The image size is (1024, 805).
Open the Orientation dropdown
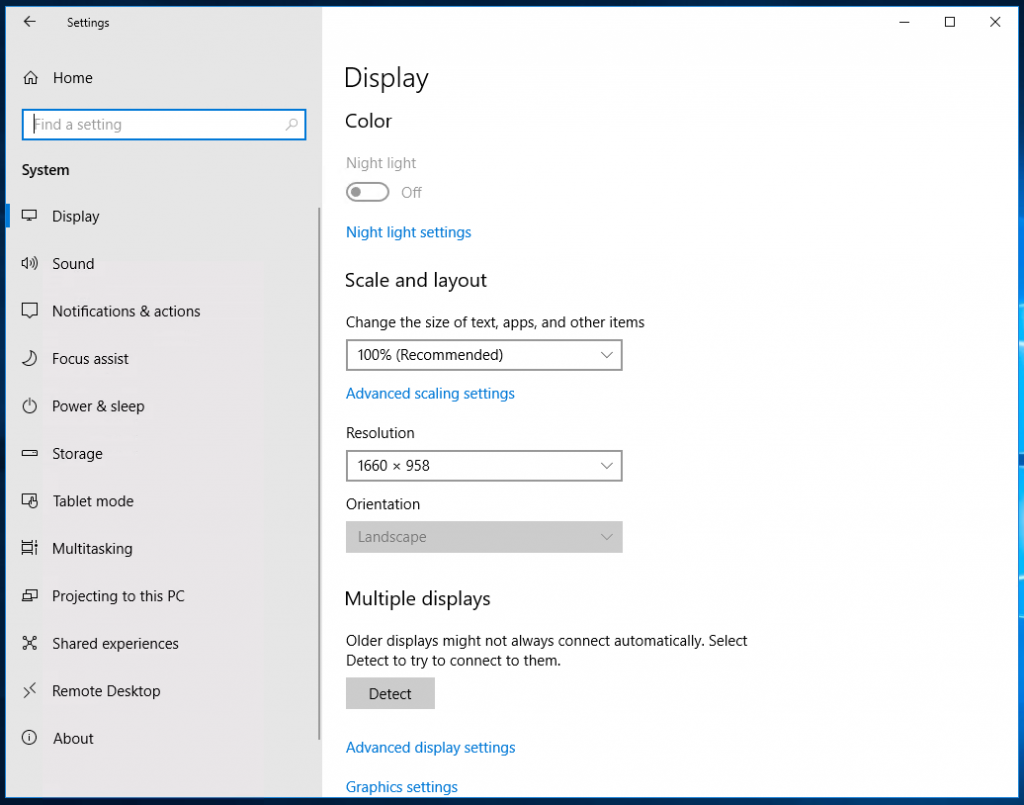484,537
